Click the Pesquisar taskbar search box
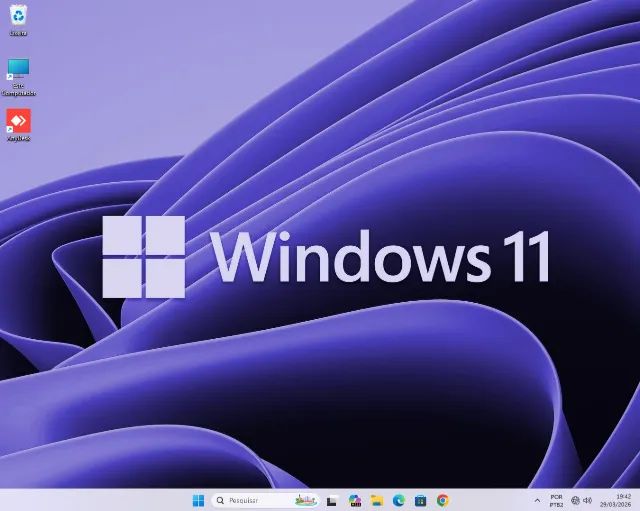 (266, 500)
